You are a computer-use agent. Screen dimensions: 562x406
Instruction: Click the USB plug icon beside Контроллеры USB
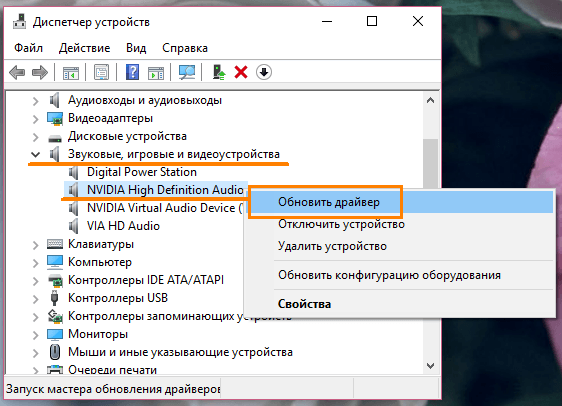(54, 298)
